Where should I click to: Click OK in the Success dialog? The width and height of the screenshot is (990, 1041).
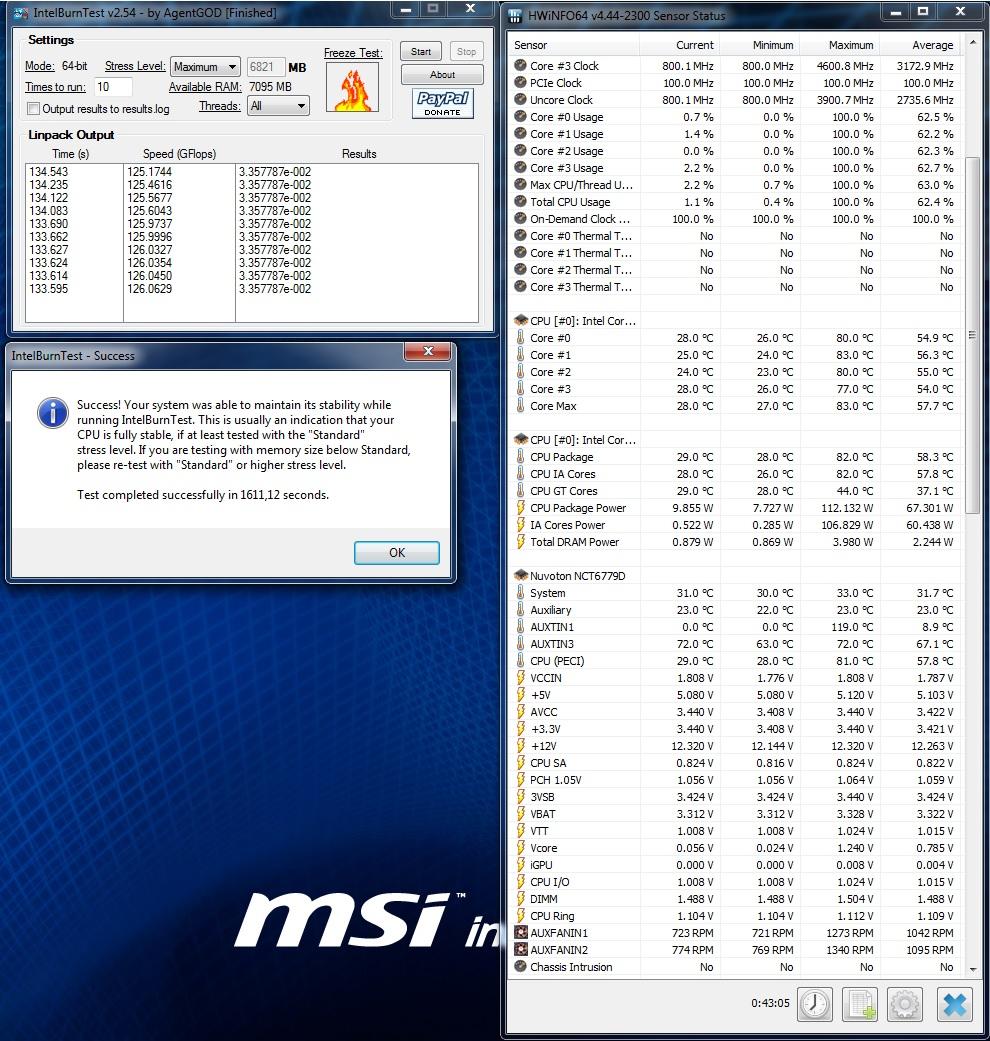[x=396, y=552]
